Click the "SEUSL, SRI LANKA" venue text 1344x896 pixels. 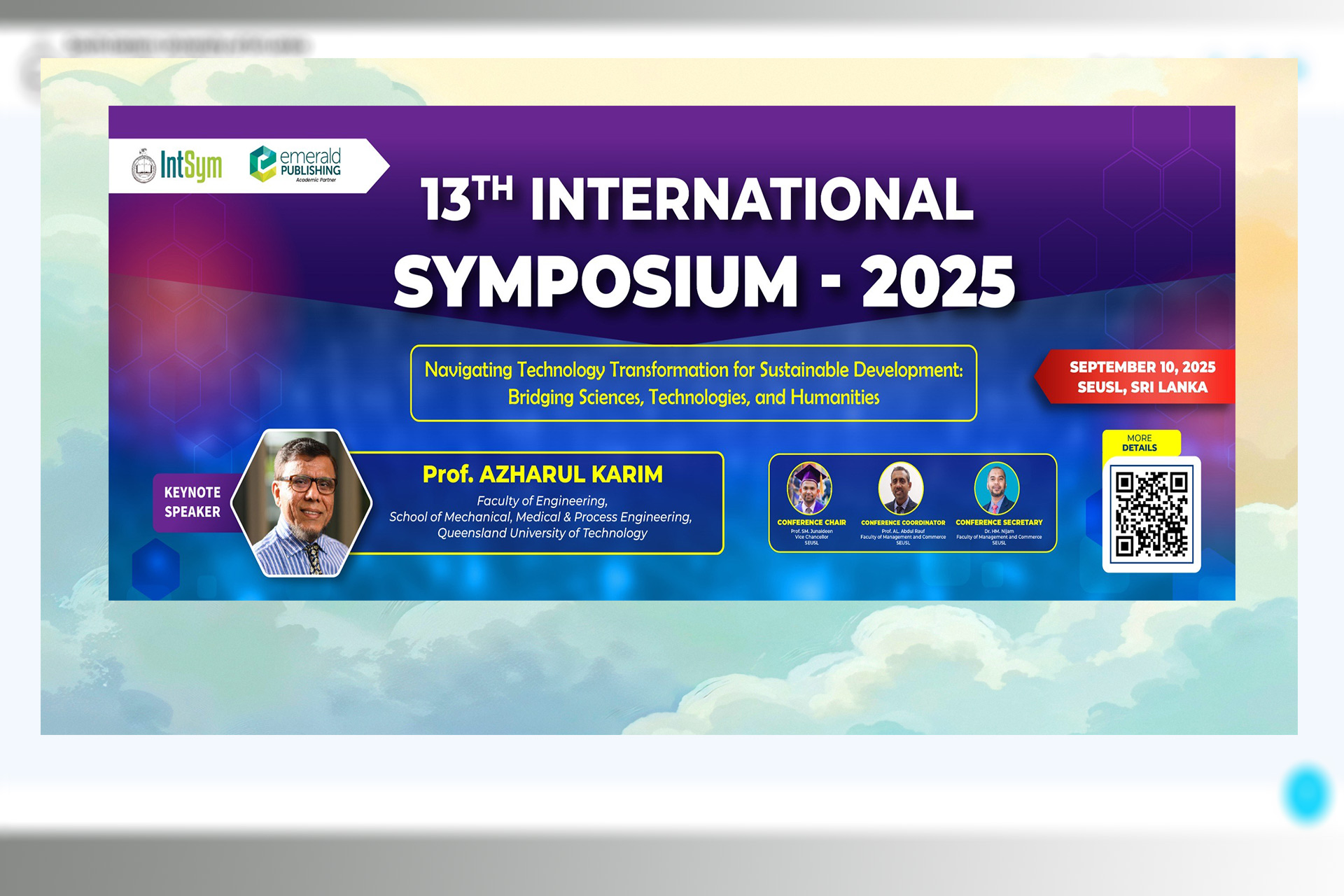pos(1142,387)
